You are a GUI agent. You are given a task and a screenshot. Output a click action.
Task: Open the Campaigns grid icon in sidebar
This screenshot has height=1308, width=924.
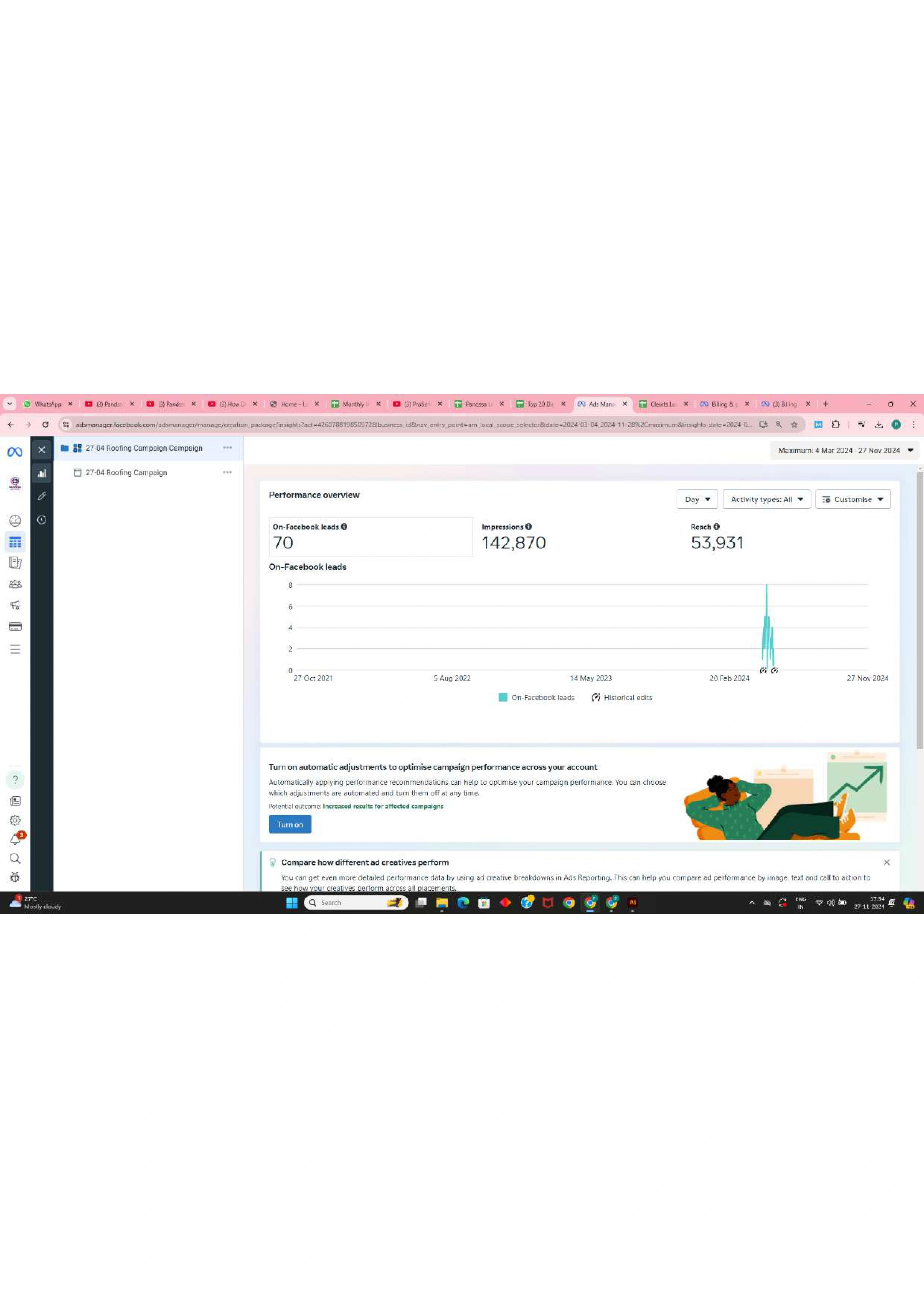[15, 542]
